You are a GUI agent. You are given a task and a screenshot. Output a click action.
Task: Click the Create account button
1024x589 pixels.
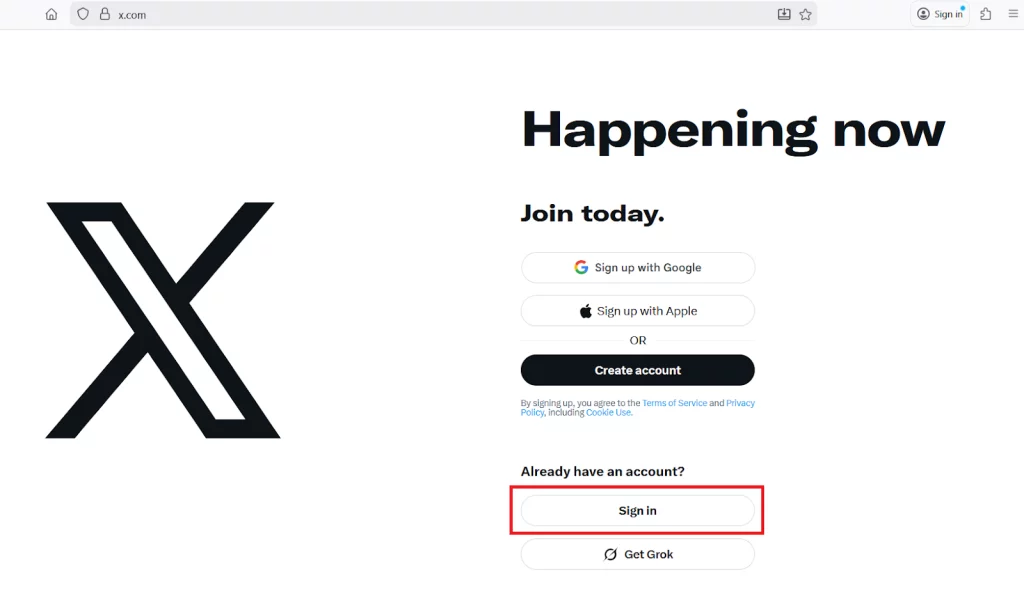[637, 369]
